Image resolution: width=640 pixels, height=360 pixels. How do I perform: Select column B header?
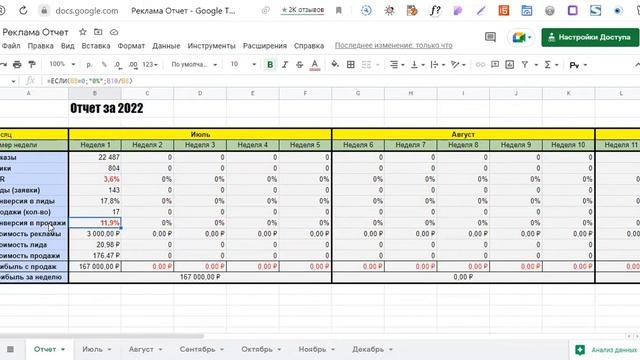(95, 93)
